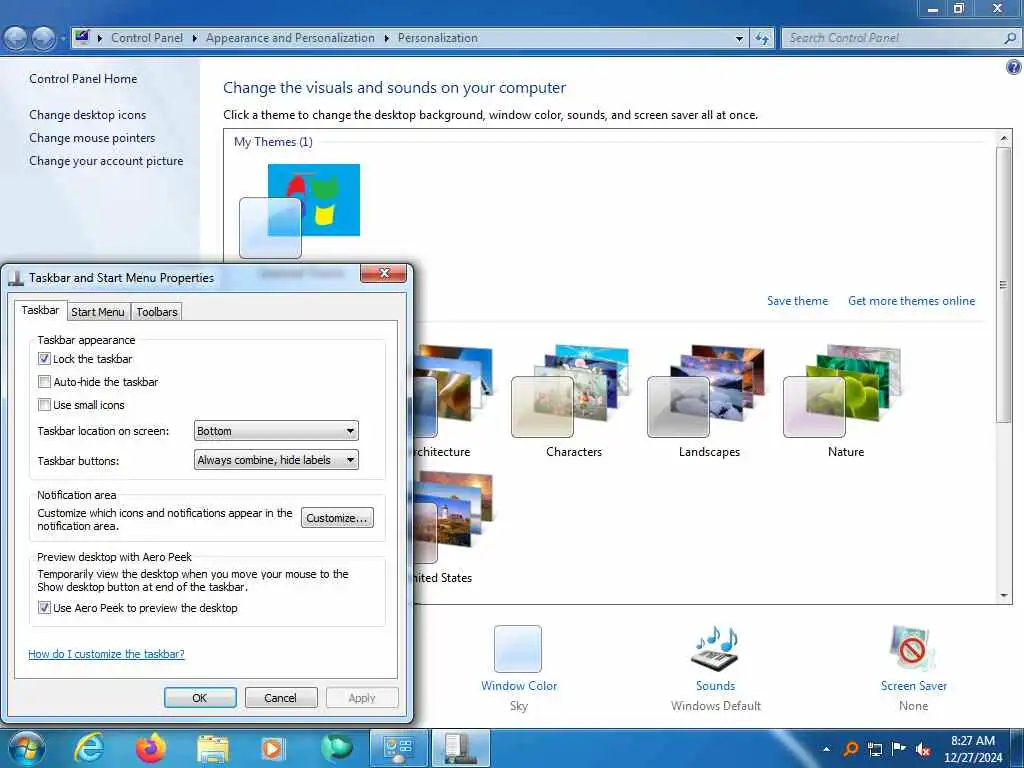Expand address bar history dropdown arrow
Viewport: 1024px width, 768px height.
(739, 39)
